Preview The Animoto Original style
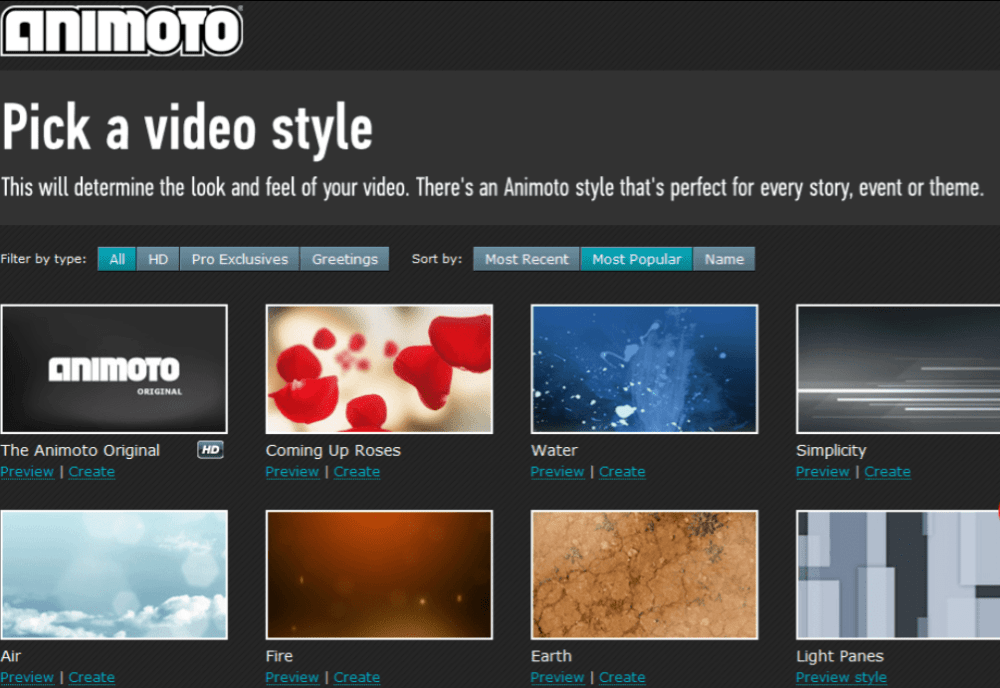Screen dimensions: 1000x688 [27, 472]
